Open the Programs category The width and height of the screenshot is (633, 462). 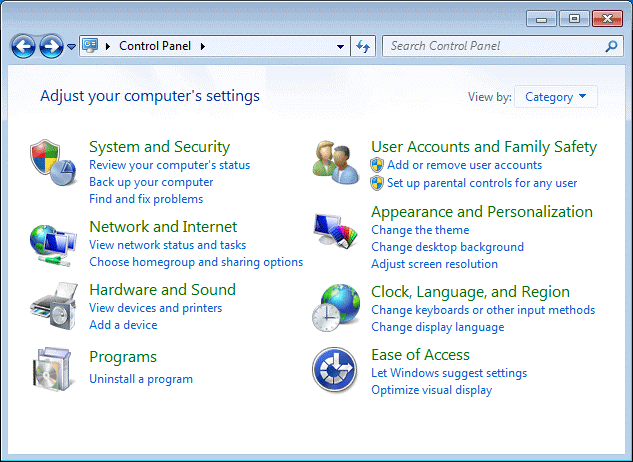123,357
